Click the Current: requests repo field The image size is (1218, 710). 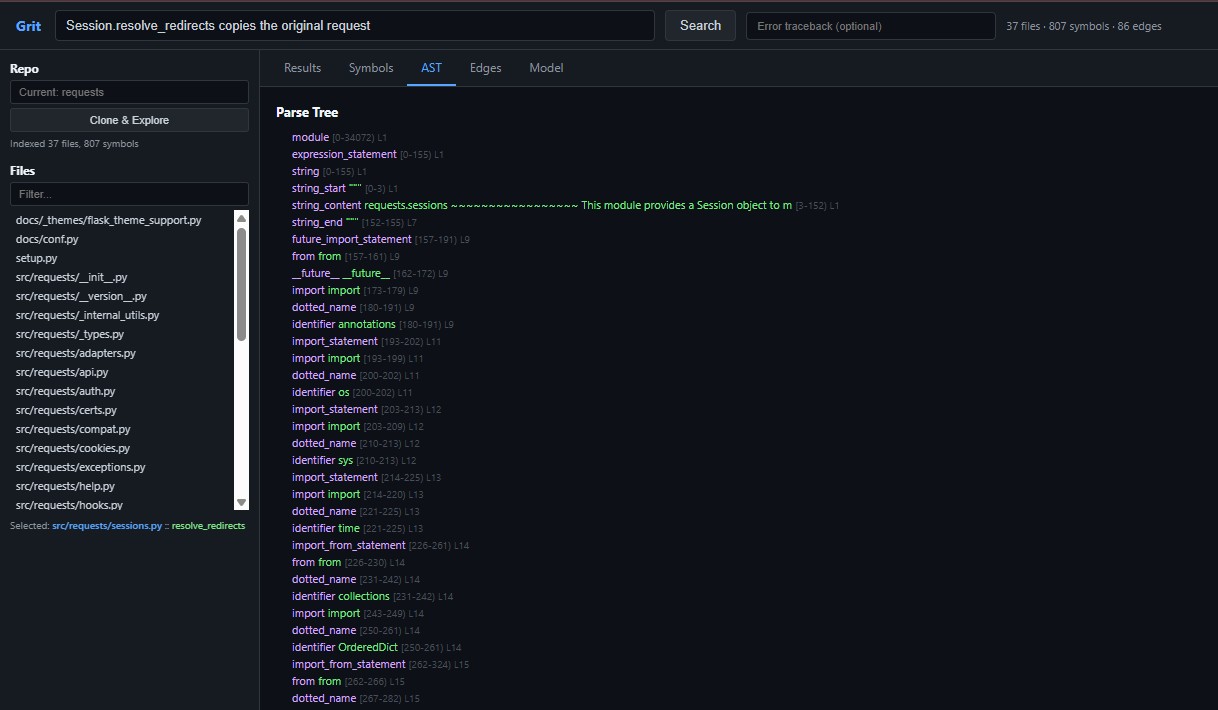[x=129, y=92]
